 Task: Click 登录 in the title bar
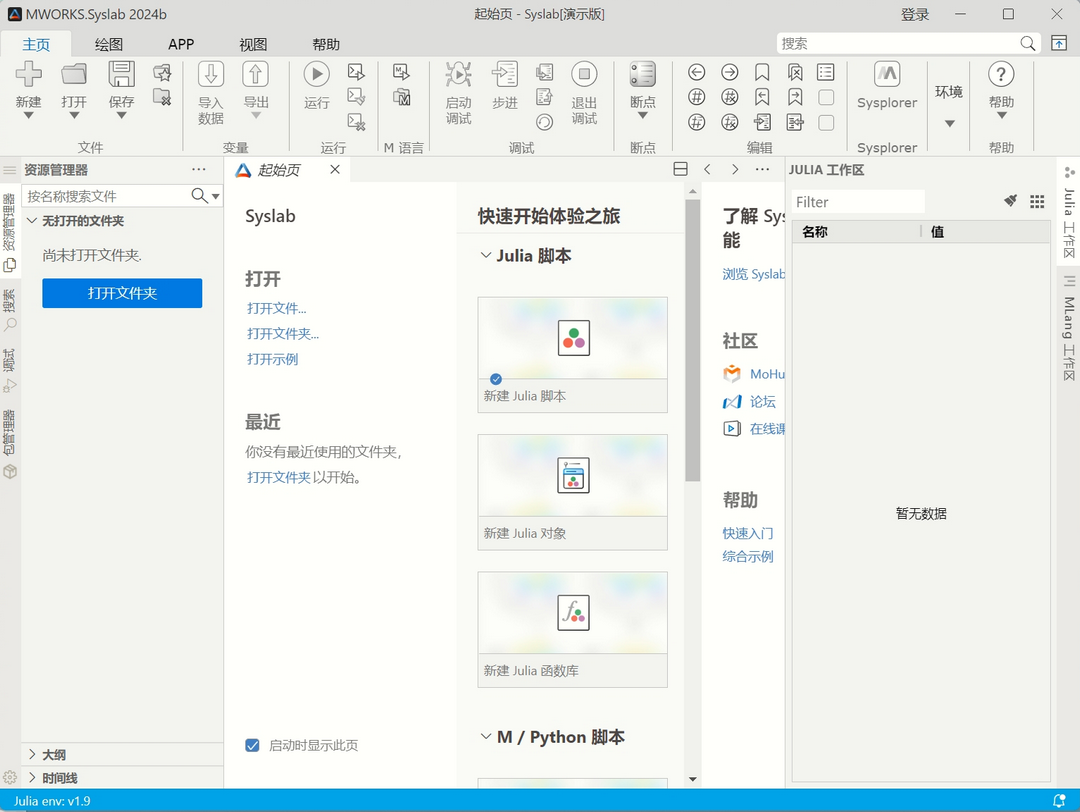(x=915, y=14)
